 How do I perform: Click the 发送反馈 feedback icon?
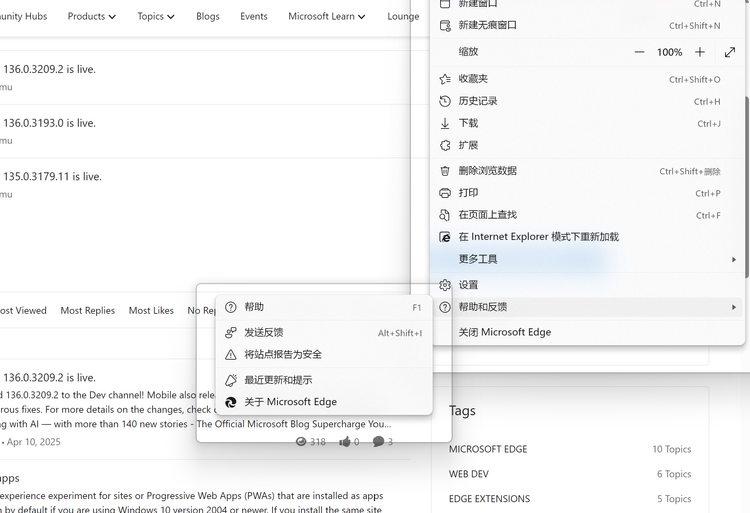click(231, 332)
